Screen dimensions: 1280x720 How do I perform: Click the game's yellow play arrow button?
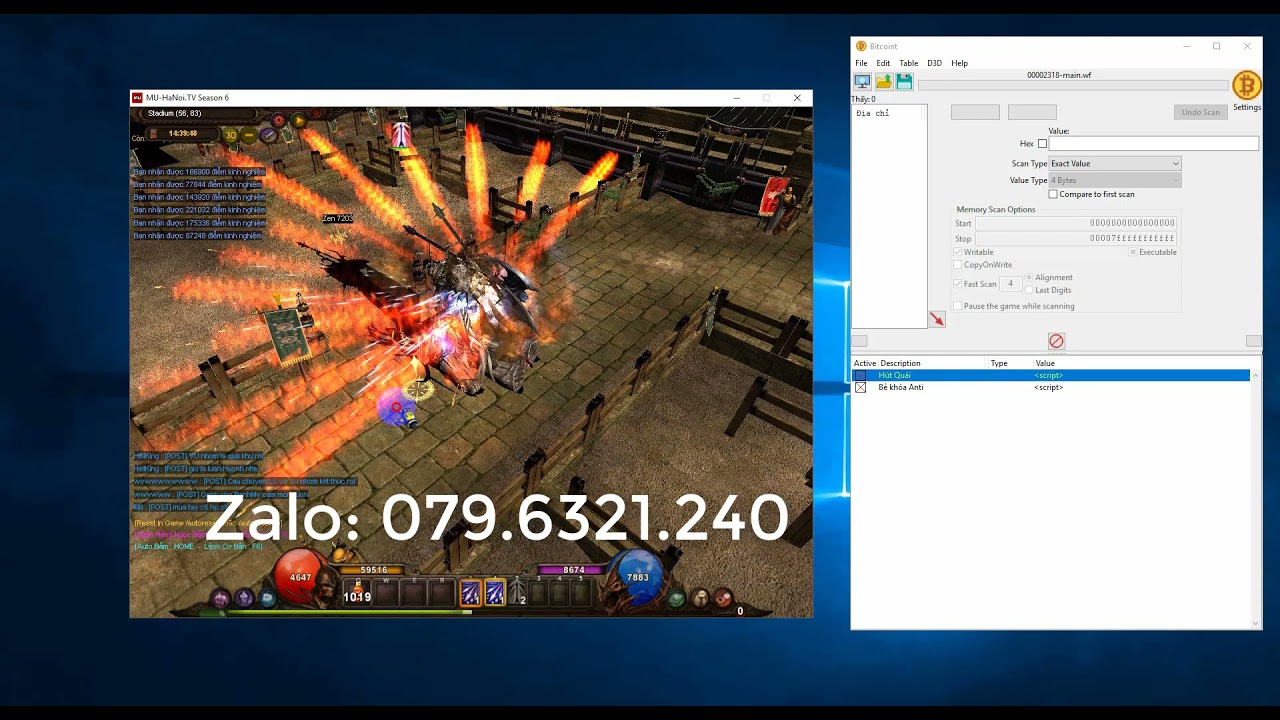point(298,121)
